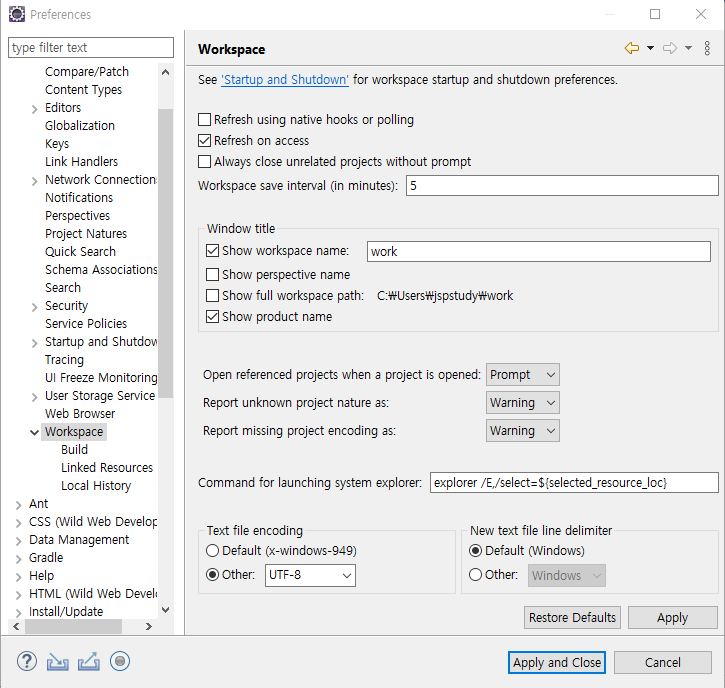Click the Import preferences icon
The width and height of the screenshot is (725, 688).
[57, 662]
